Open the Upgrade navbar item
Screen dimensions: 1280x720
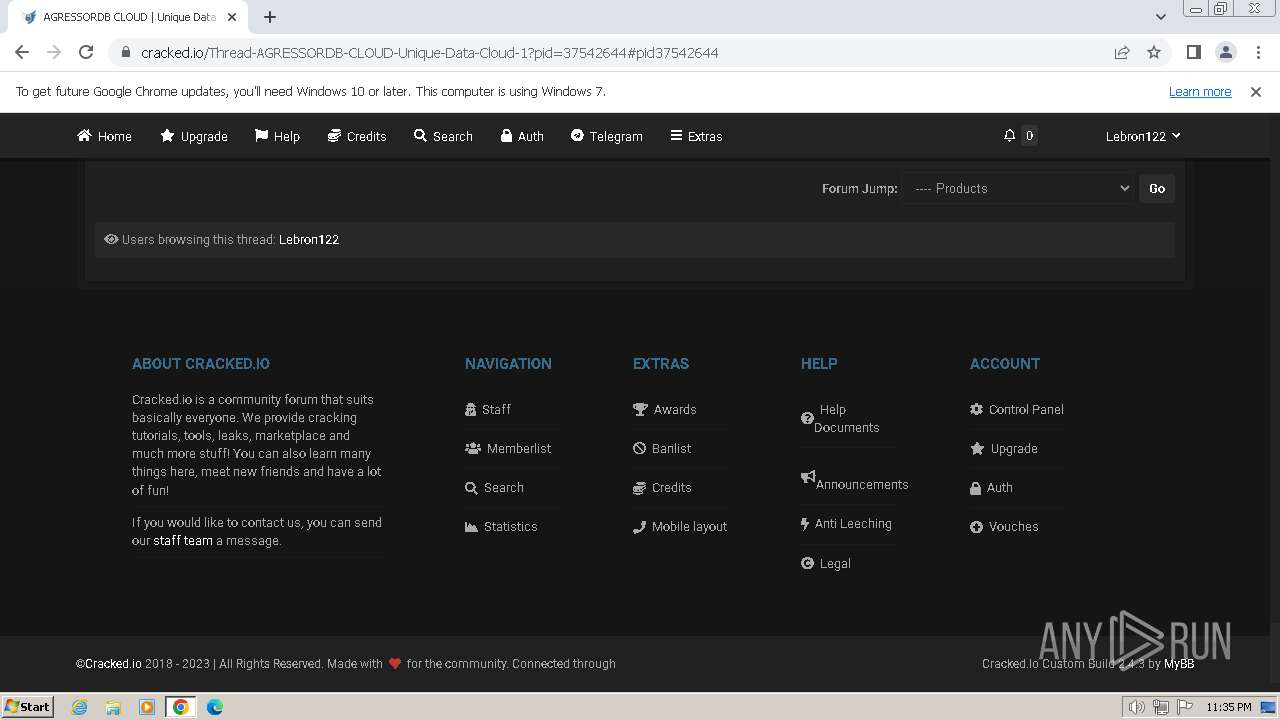194,136
